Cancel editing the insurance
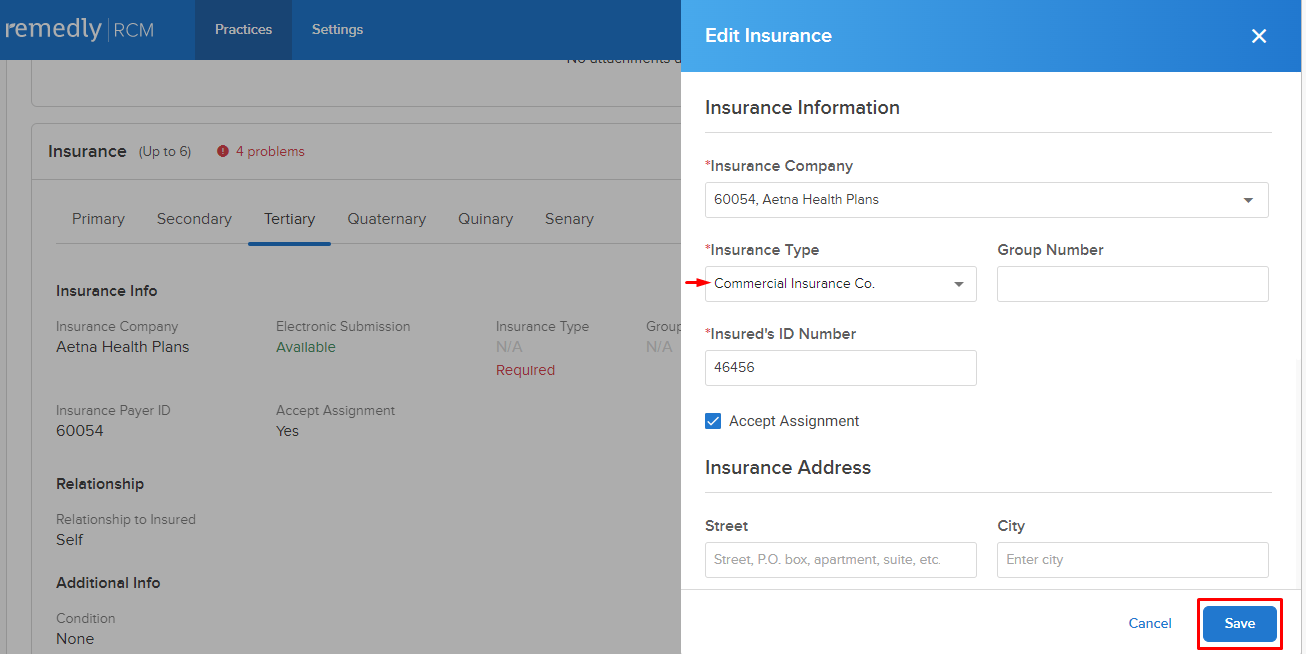 1150,624
